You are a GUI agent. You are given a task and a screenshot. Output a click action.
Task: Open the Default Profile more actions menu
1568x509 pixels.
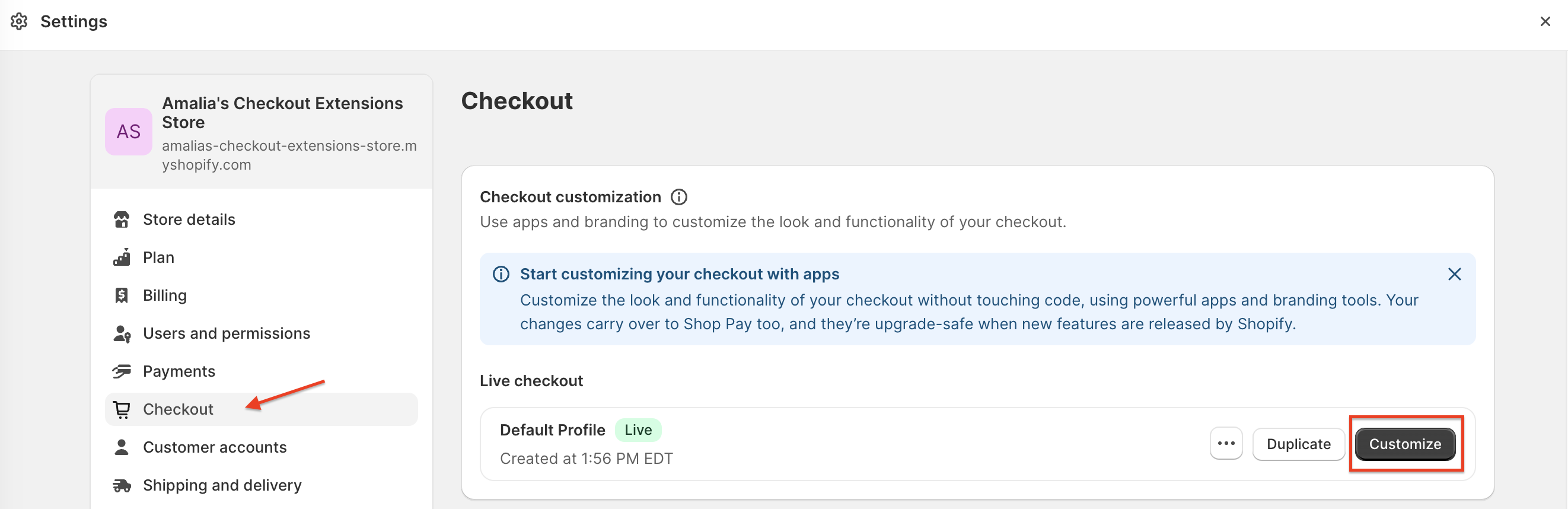[1226, 444]
